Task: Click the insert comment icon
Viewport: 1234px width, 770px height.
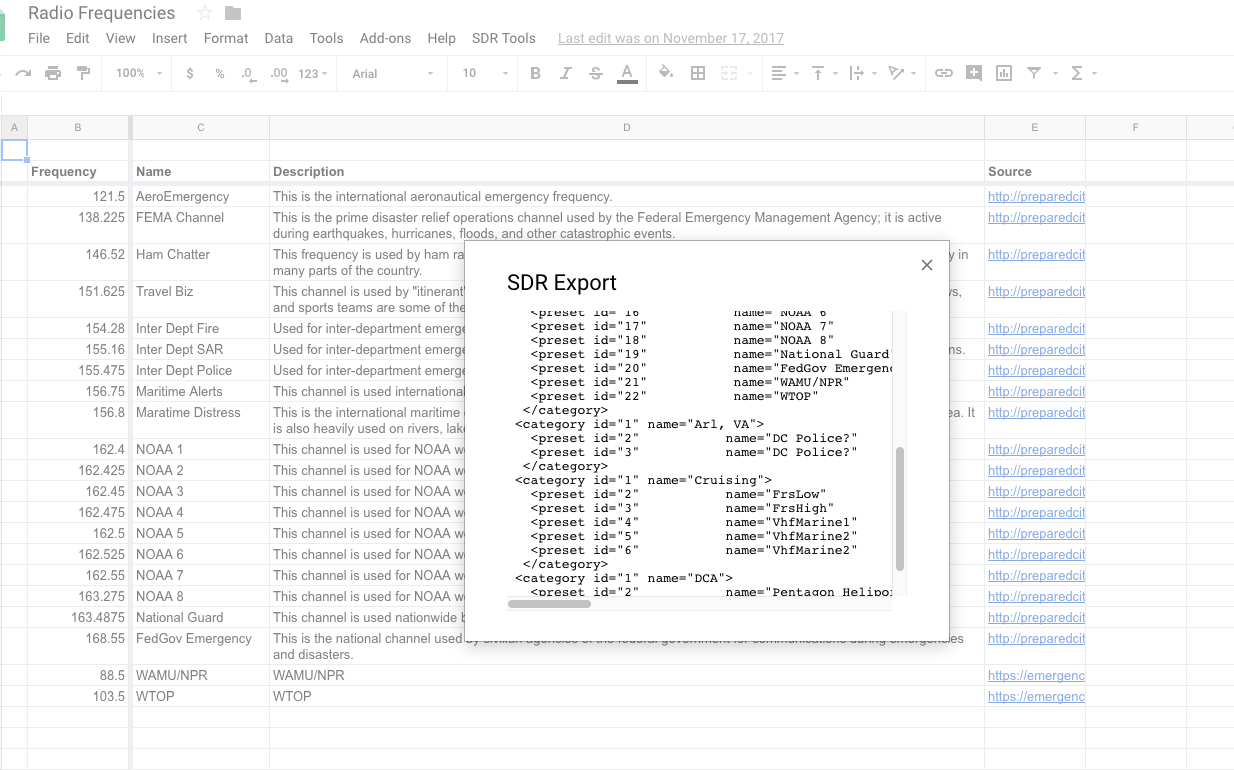Action: [x=974, y=73]
